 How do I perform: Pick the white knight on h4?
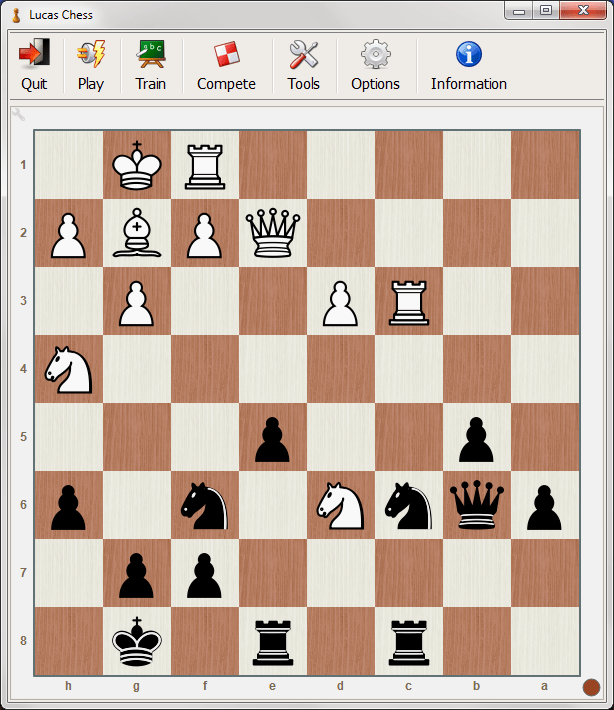[x=68, y=369]
